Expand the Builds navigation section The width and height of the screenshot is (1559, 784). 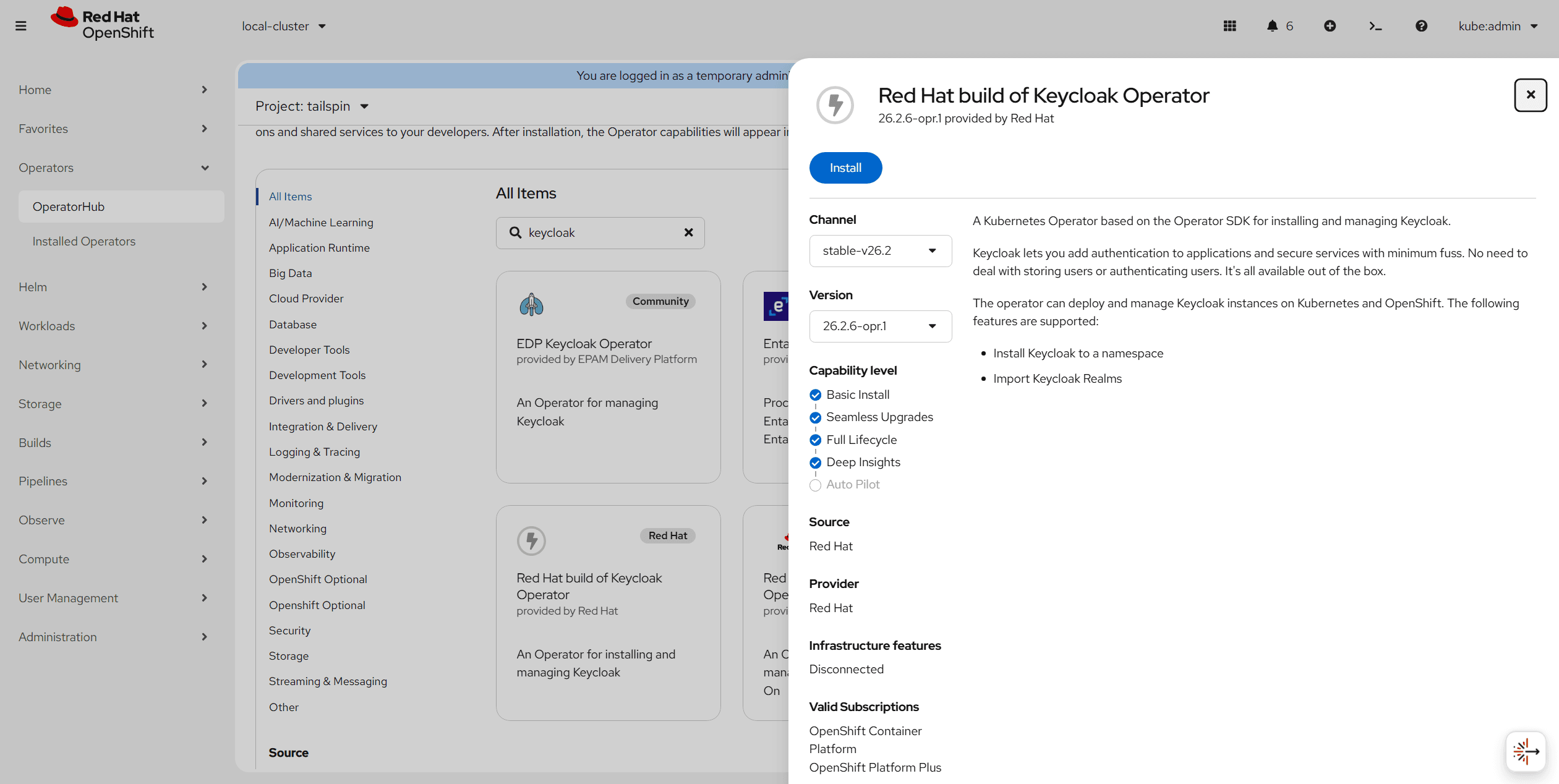(x=114, y=443)
